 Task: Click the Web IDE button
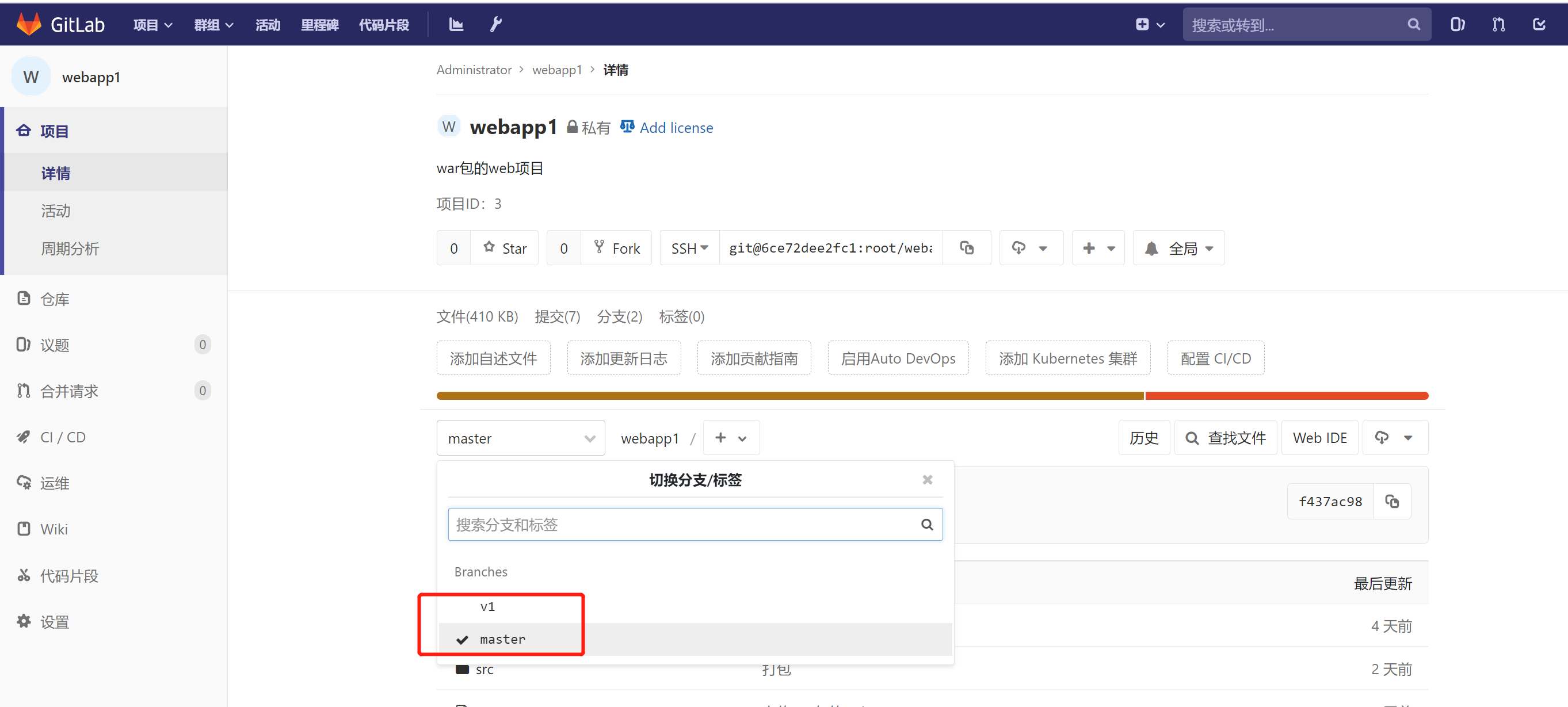1319,438
